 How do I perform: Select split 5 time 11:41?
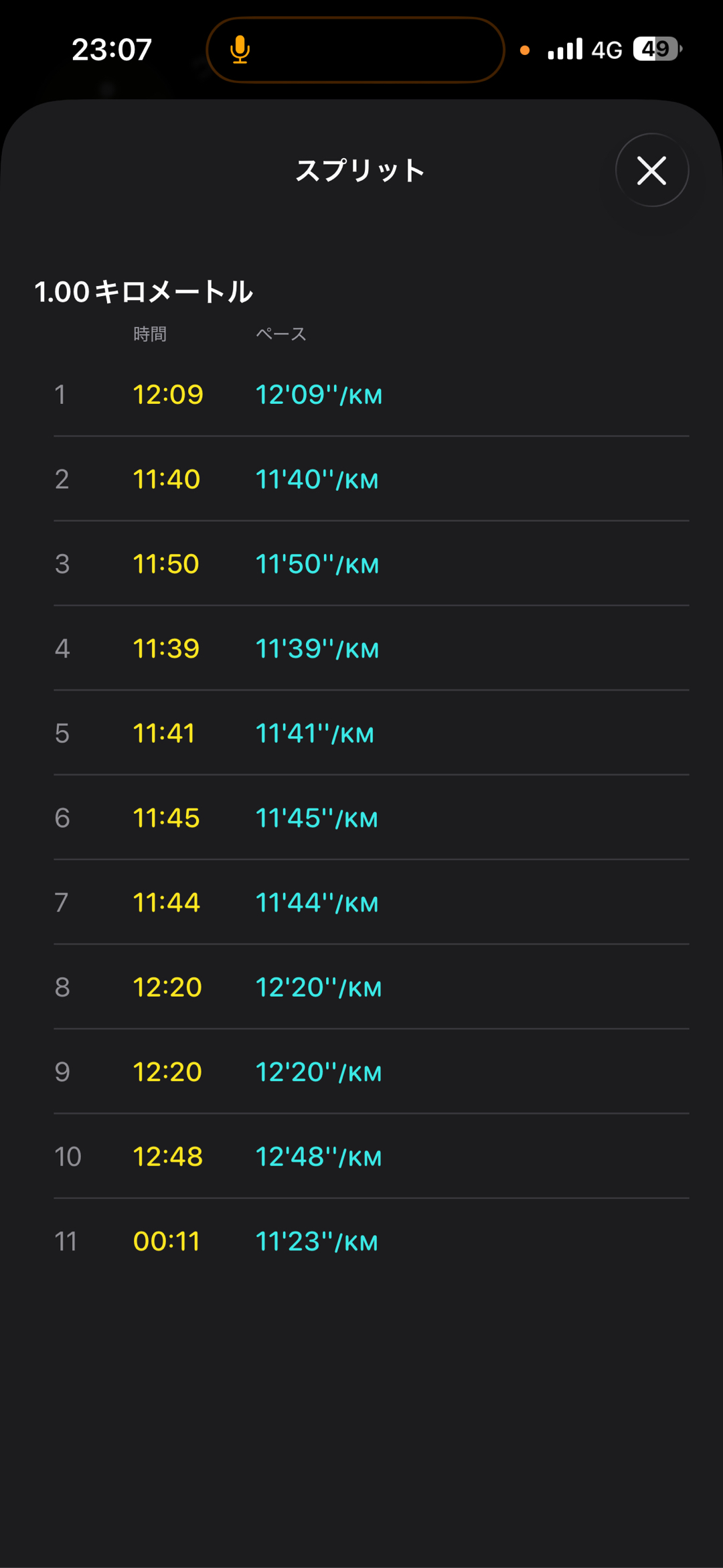point(164,733)
